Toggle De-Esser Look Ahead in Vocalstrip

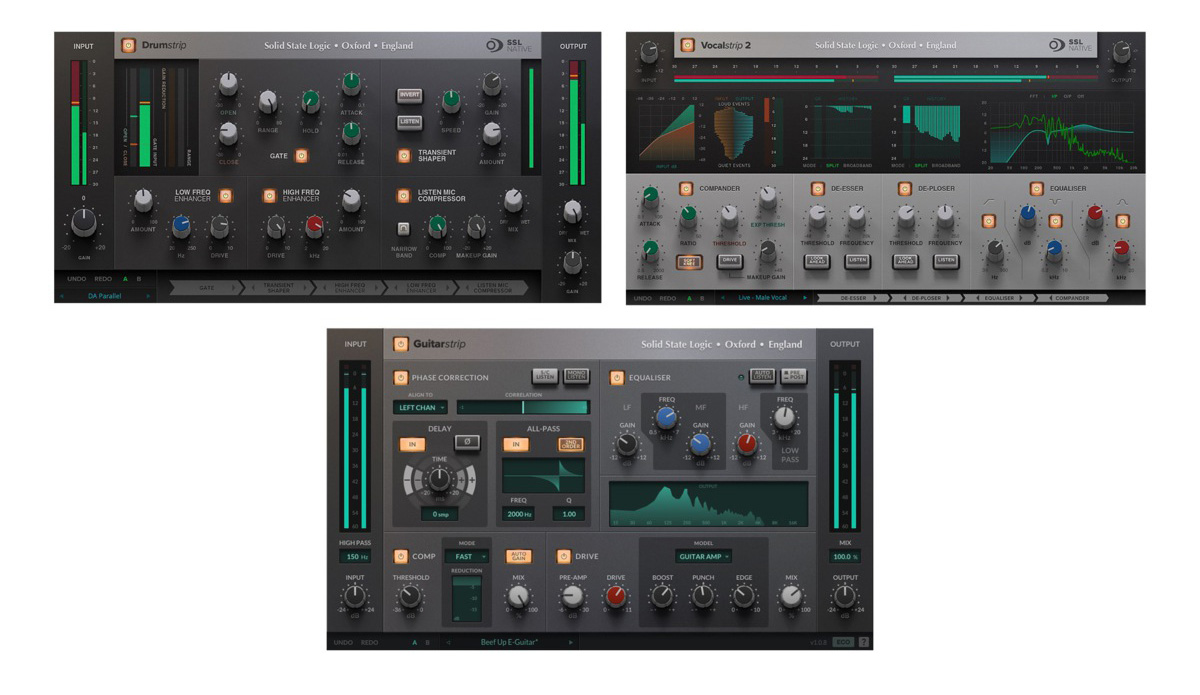click(x=817, y=261)
